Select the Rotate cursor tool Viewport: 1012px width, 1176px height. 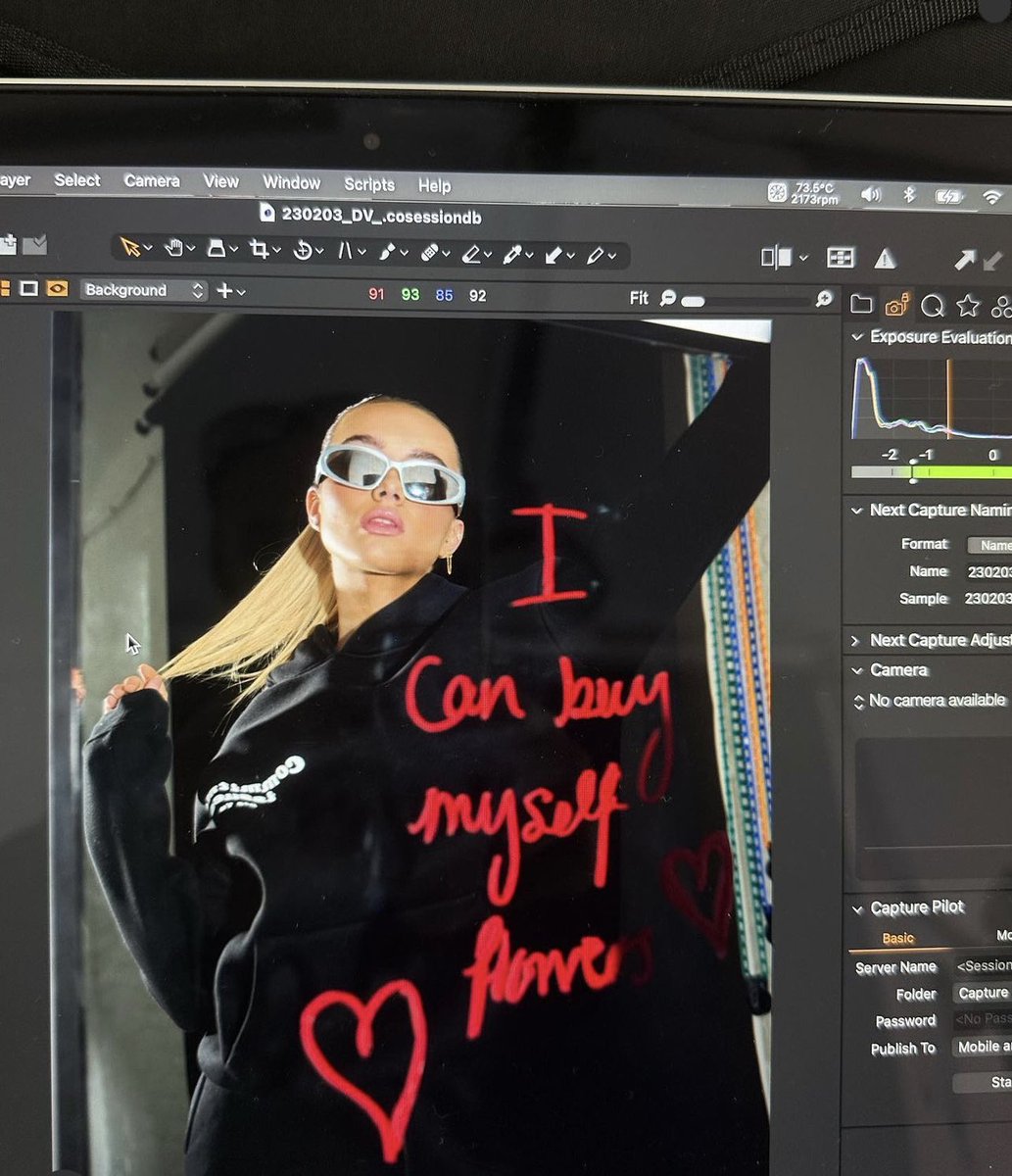click(303, 251)
